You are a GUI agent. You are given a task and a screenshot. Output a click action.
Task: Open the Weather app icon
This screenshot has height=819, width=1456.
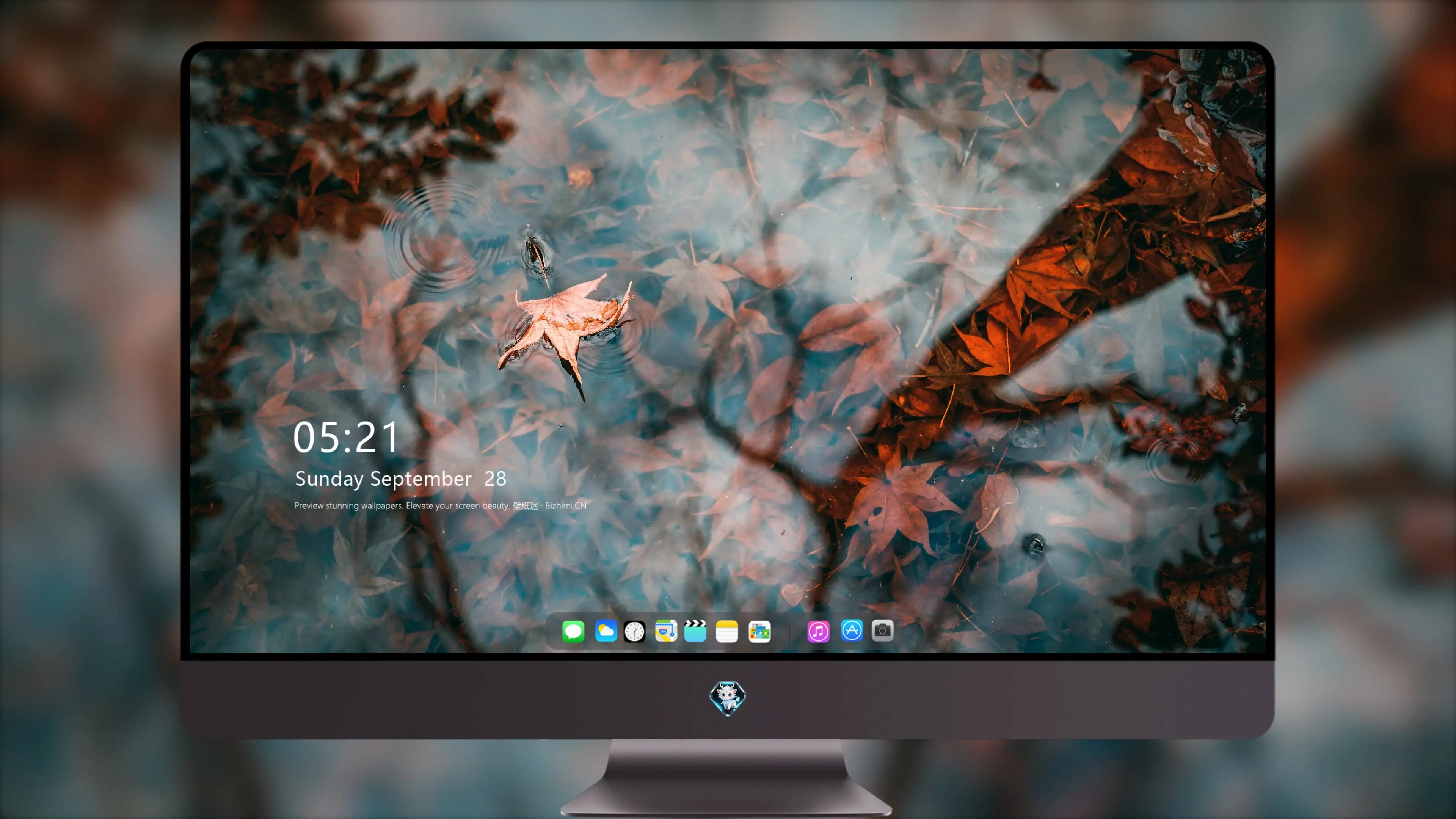point(606,631)
